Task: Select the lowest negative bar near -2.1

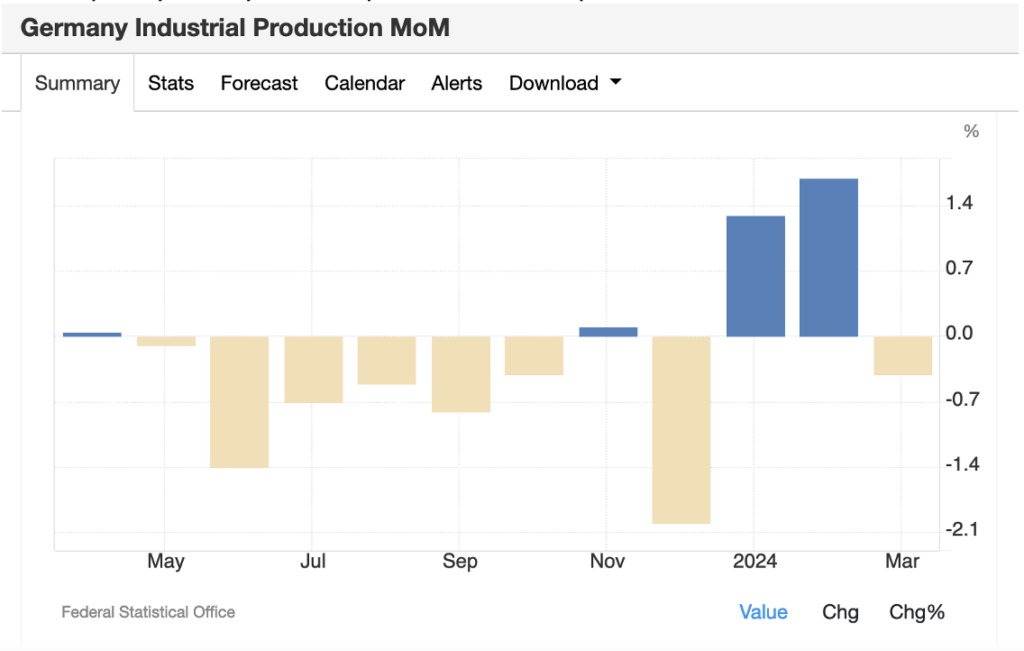Action: tap(681, 430)
